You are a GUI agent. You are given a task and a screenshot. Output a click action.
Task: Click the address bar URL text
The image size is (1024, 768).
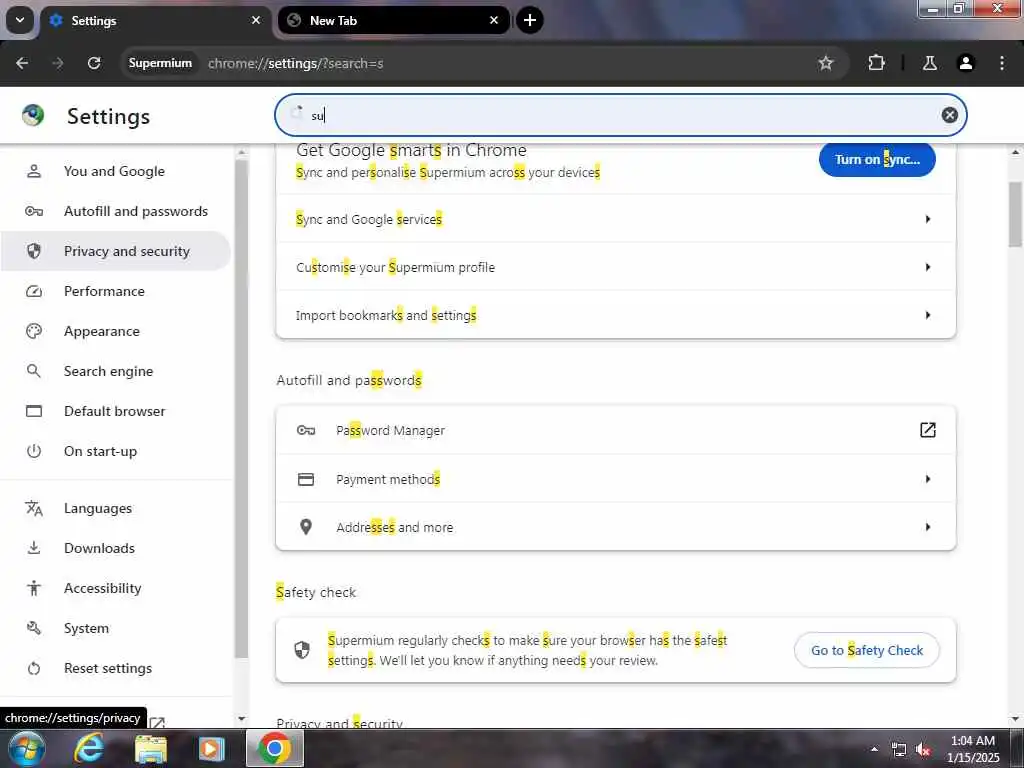click(295, 63)
